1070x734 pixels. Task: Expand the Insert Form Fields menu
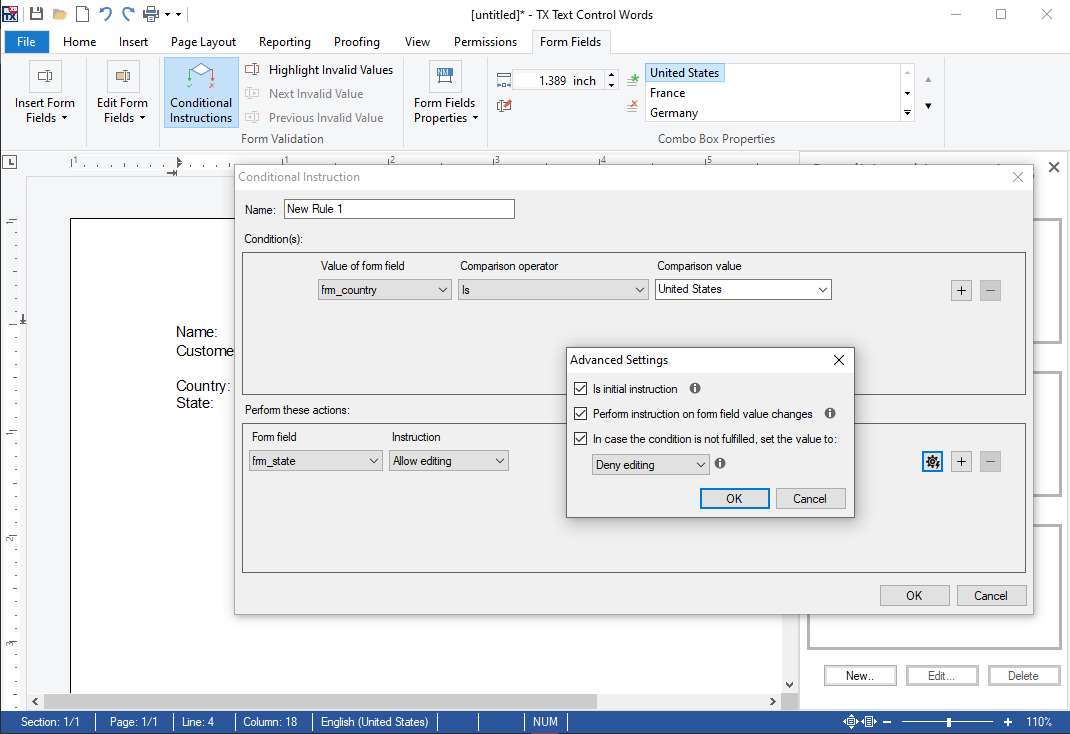(64, 118)
